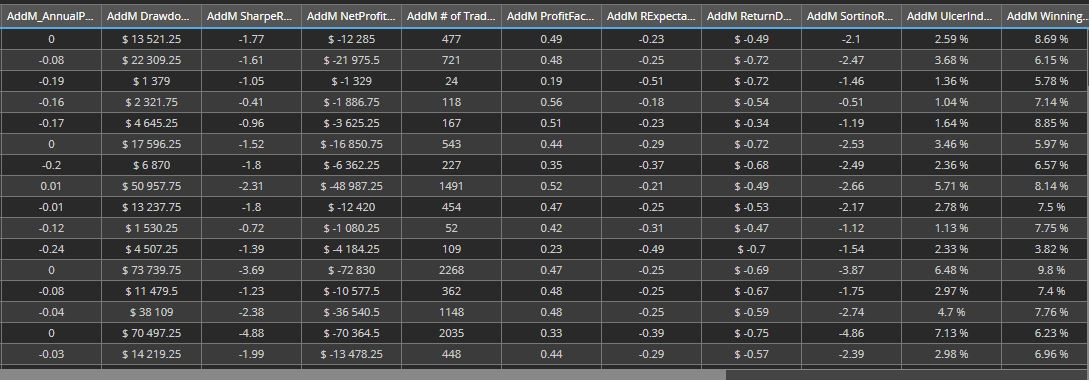This screenshot has width=1089, height=380.
Task: Select winning percentage cell 9.8 %
Action: click(1045, 270)
